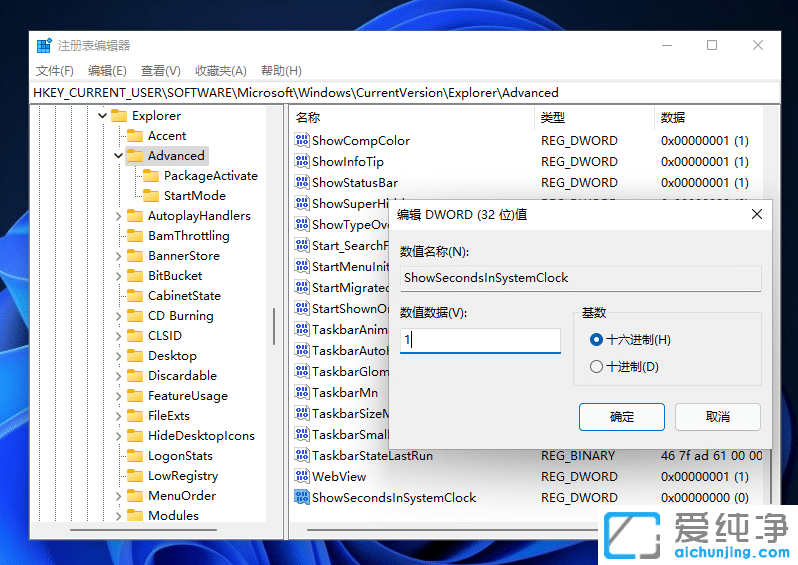Click the ShowSecondsInSystemClock value icon

coord(302,497)
